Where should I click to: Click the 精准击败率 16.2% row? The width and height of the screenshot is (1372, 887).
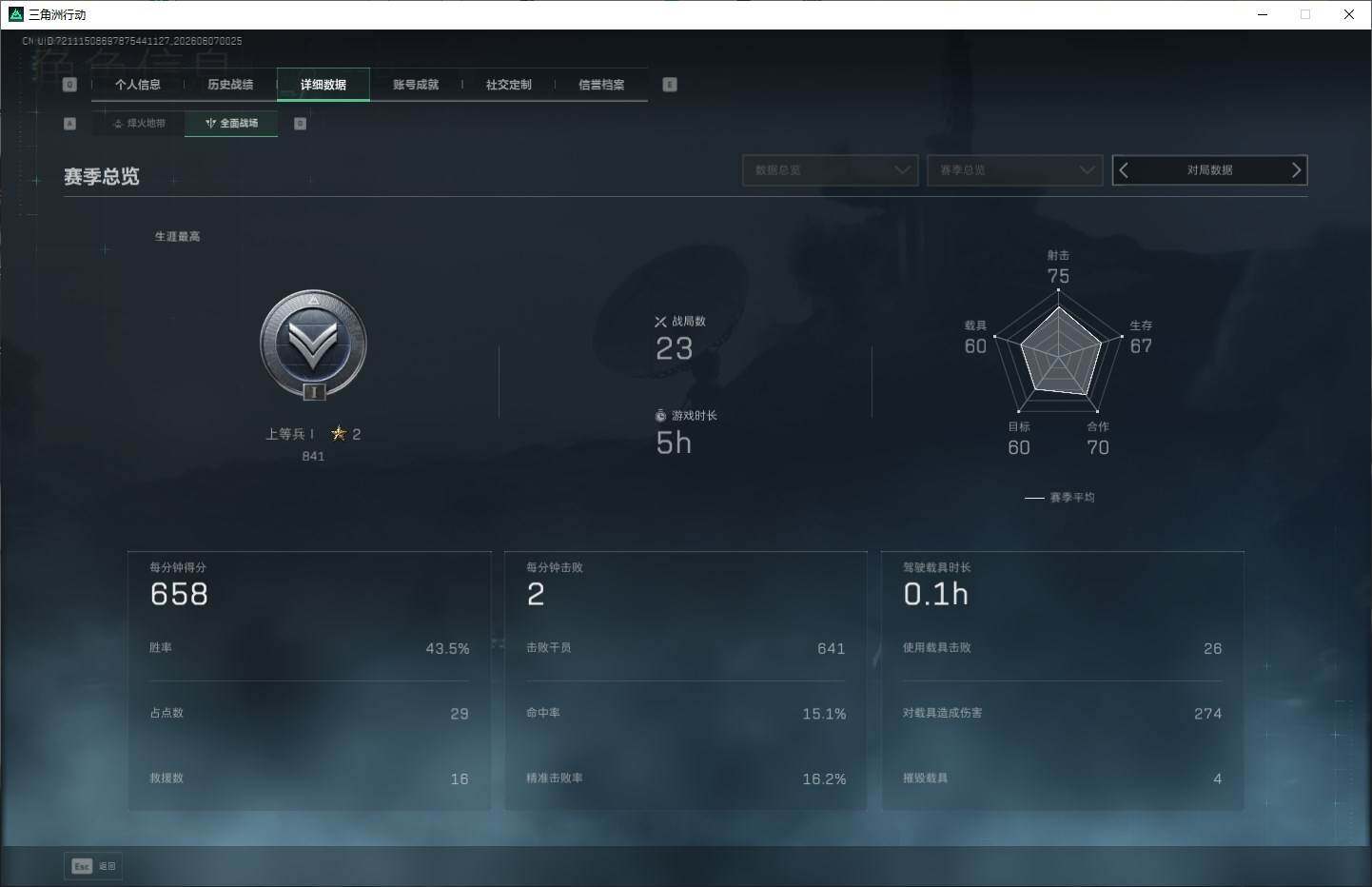click(x=686, y=779)
